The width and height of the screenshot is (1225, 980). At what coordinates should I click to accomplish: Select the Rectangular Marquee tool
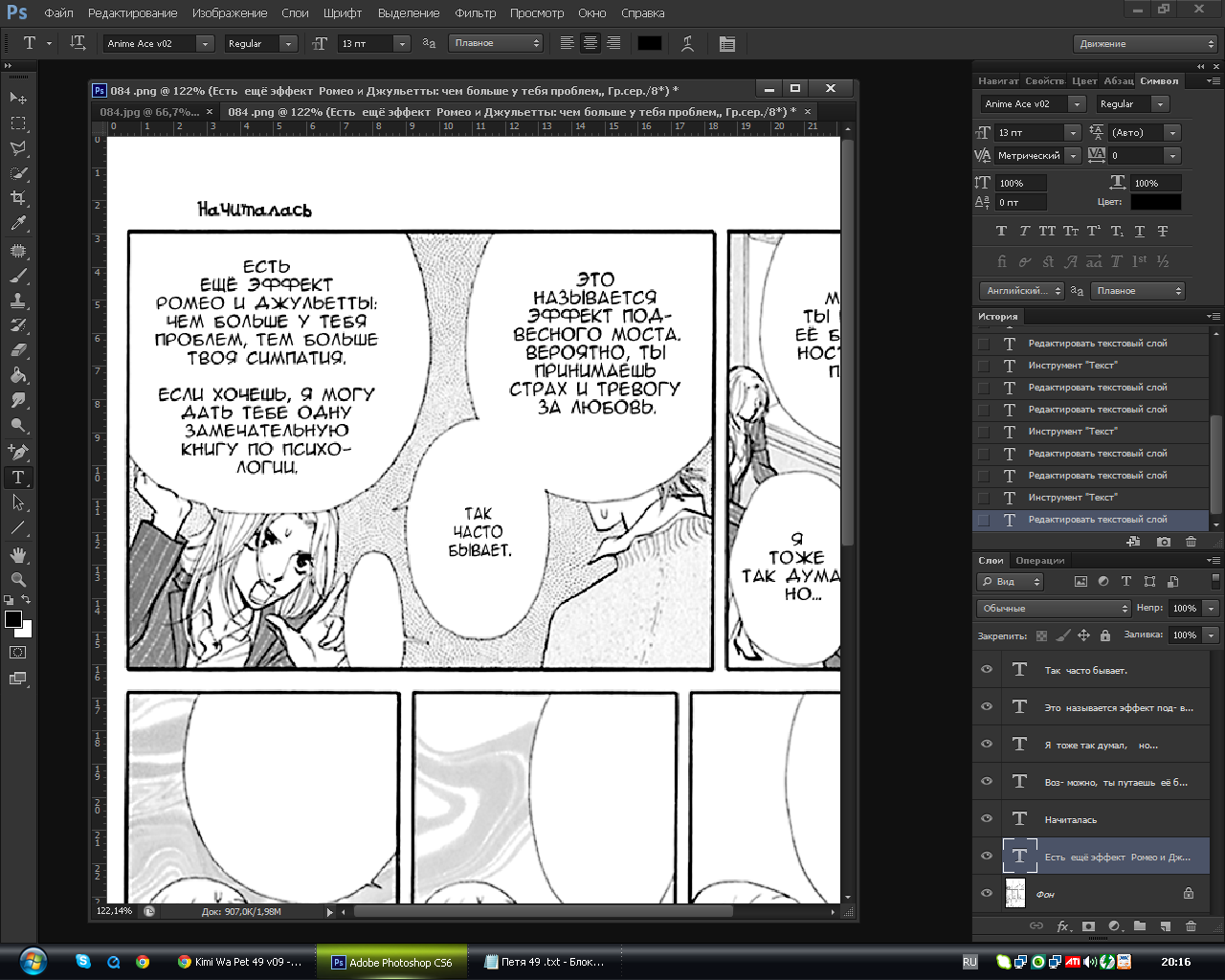pyautogui.click(x=18, y=123)
